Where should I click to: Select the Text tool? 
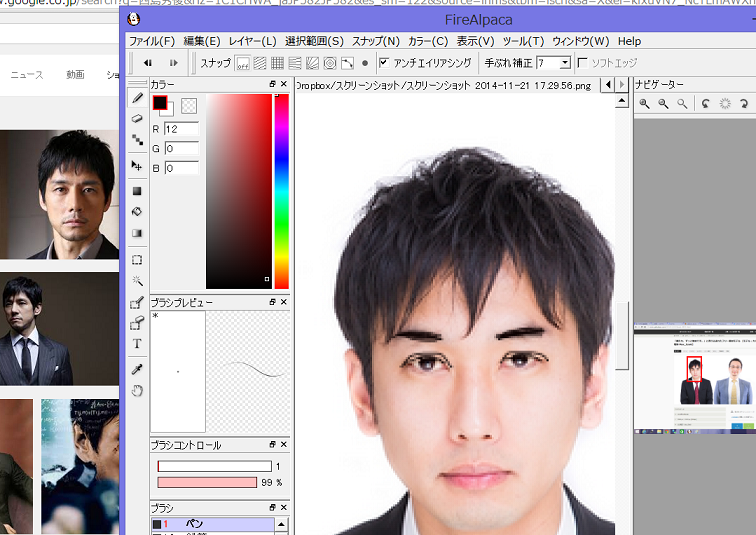[137, 344]
